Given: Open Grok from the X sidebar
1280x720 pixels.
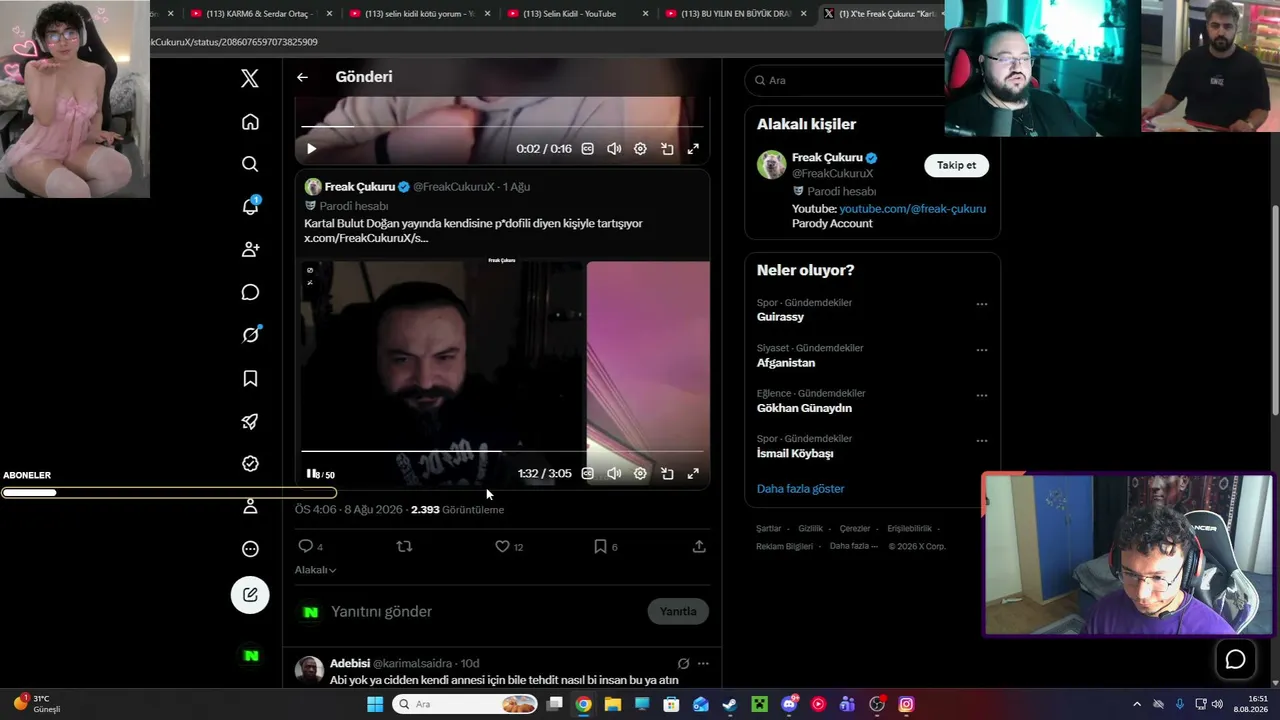Looking at the screenshot, I should (250, 335).
